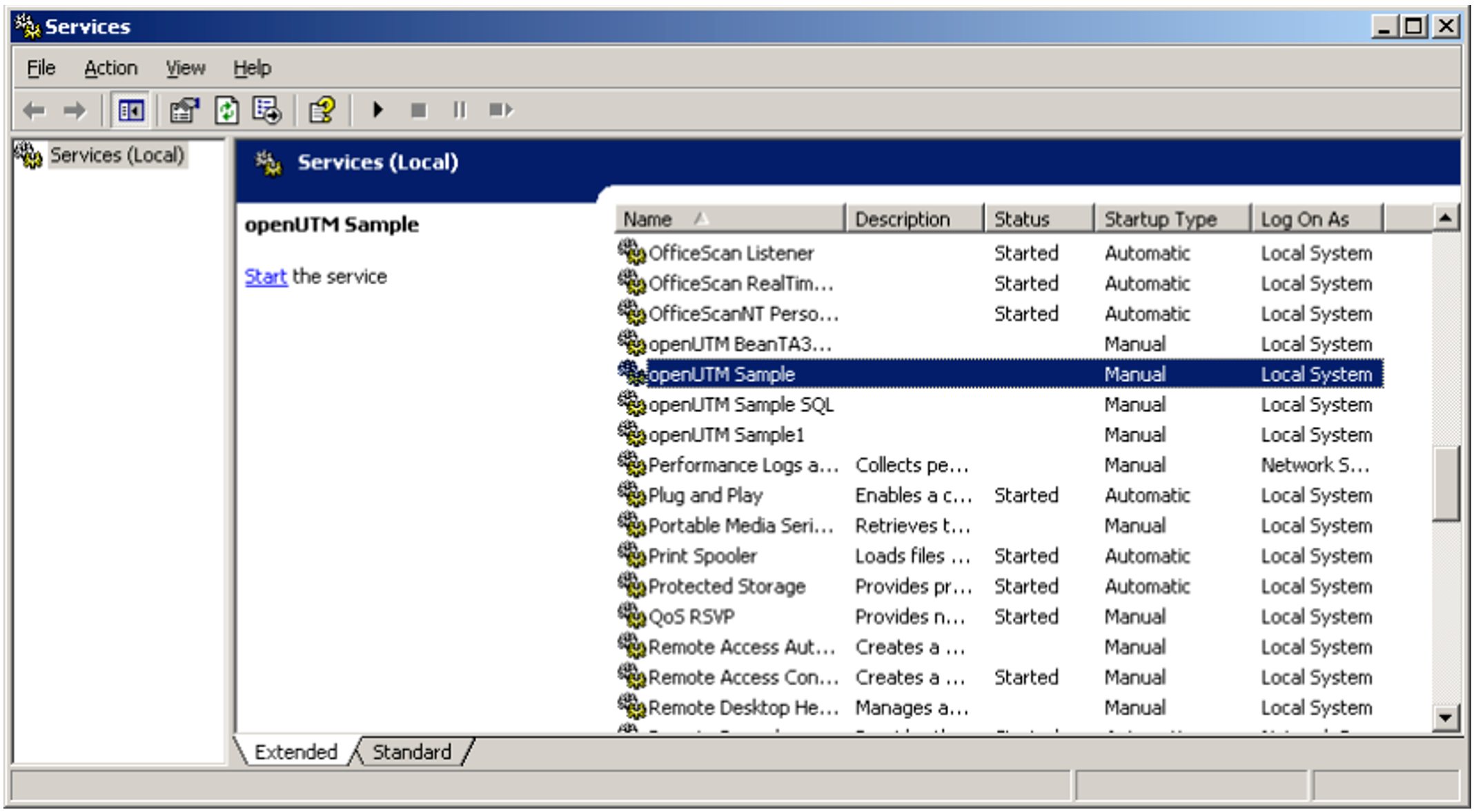The image size is (1474, 812).
Task: Click the Back navigation arrow in toolbar
Action: pyautogui.click(x=34, y=110)
